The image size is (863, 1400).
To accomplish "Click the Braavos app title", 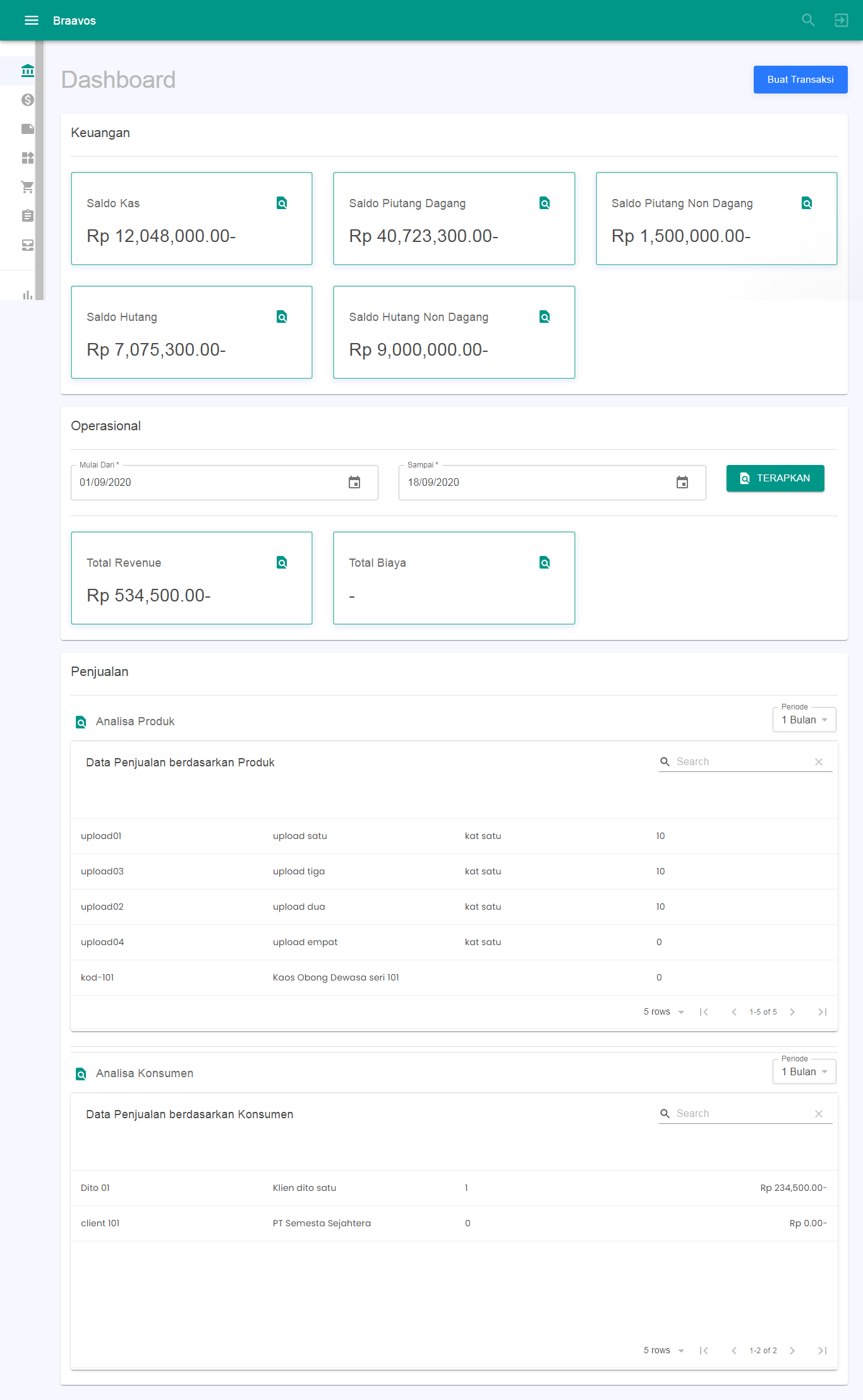I will pos(75,21).
